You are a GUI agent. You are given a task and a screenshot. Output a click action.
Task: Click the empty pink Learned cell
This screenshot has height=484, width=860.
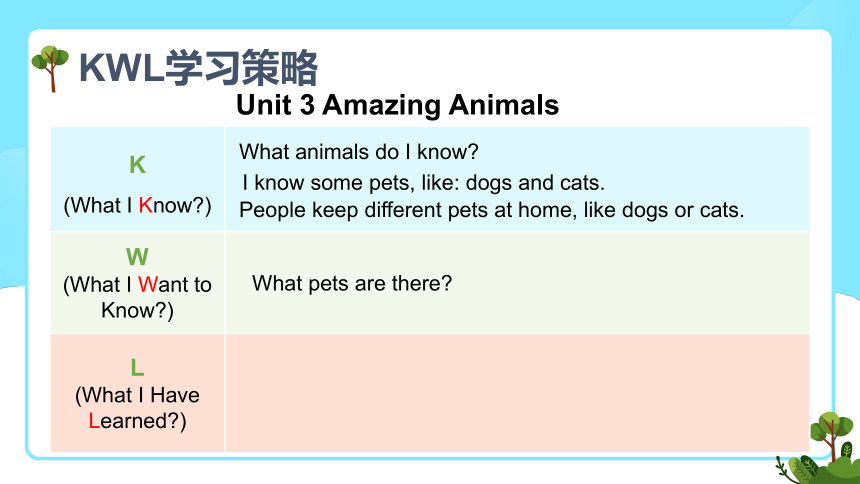[x=517, y=393]
